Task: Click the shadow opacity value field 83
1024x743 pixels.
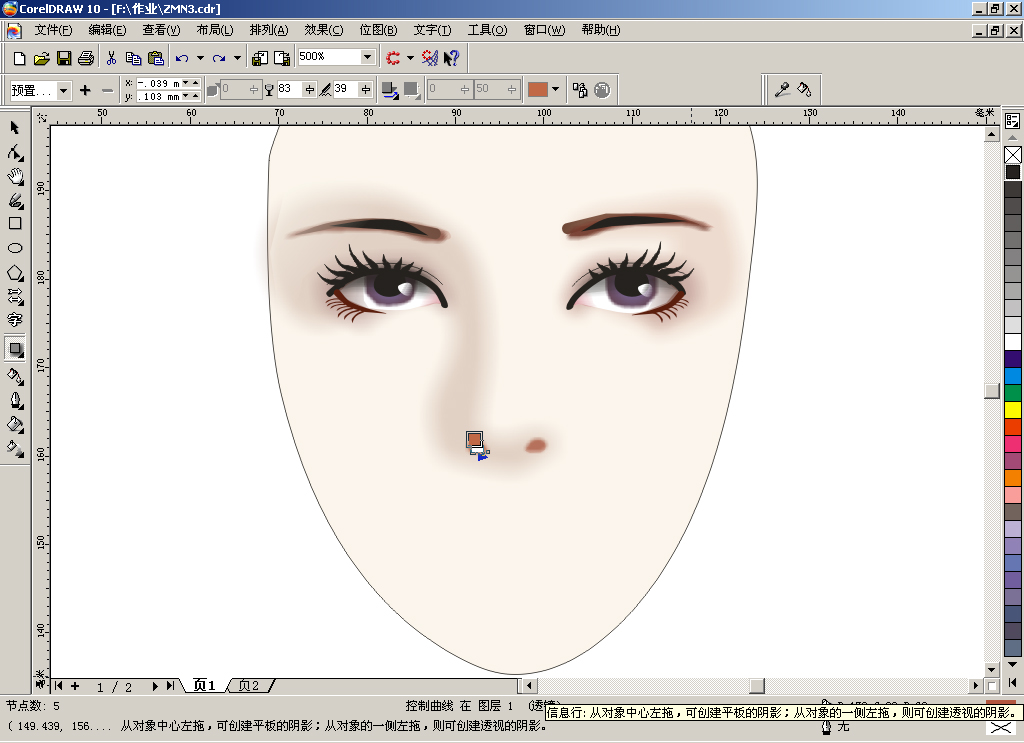Action: pyautogui.click(x=290, y=89)
